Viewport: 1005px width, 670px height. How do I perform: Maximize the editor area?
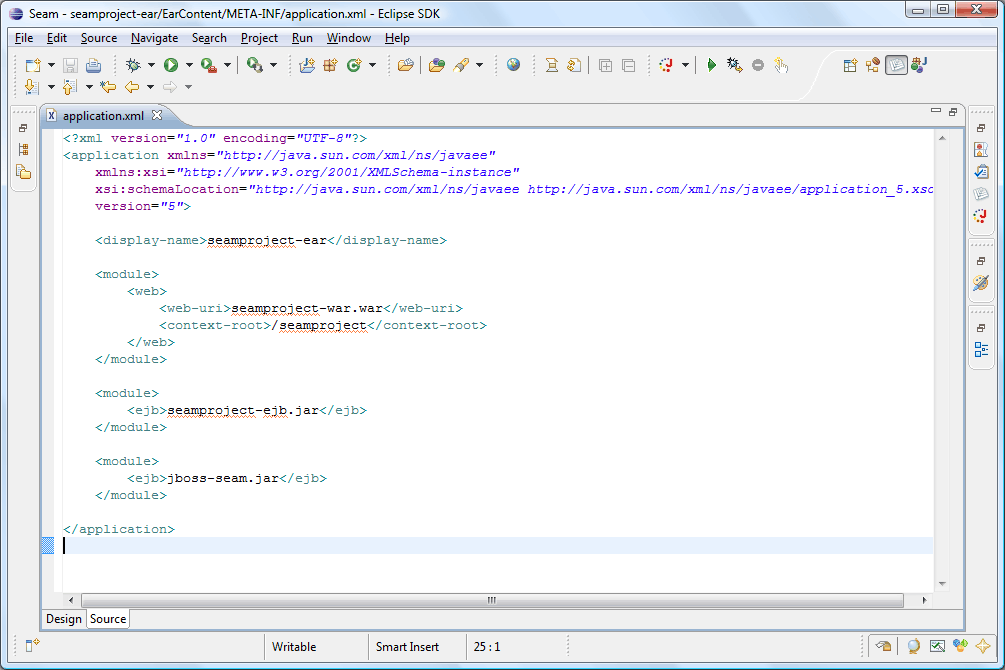point(953,112)
